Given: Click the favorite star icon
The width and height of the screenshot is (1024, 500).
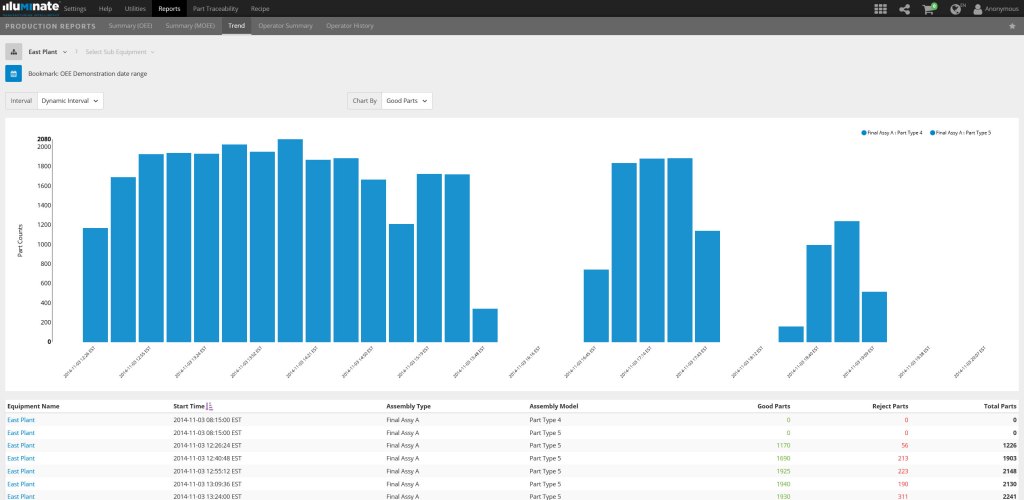Looking at the screenshot, I should [1012, 26].
